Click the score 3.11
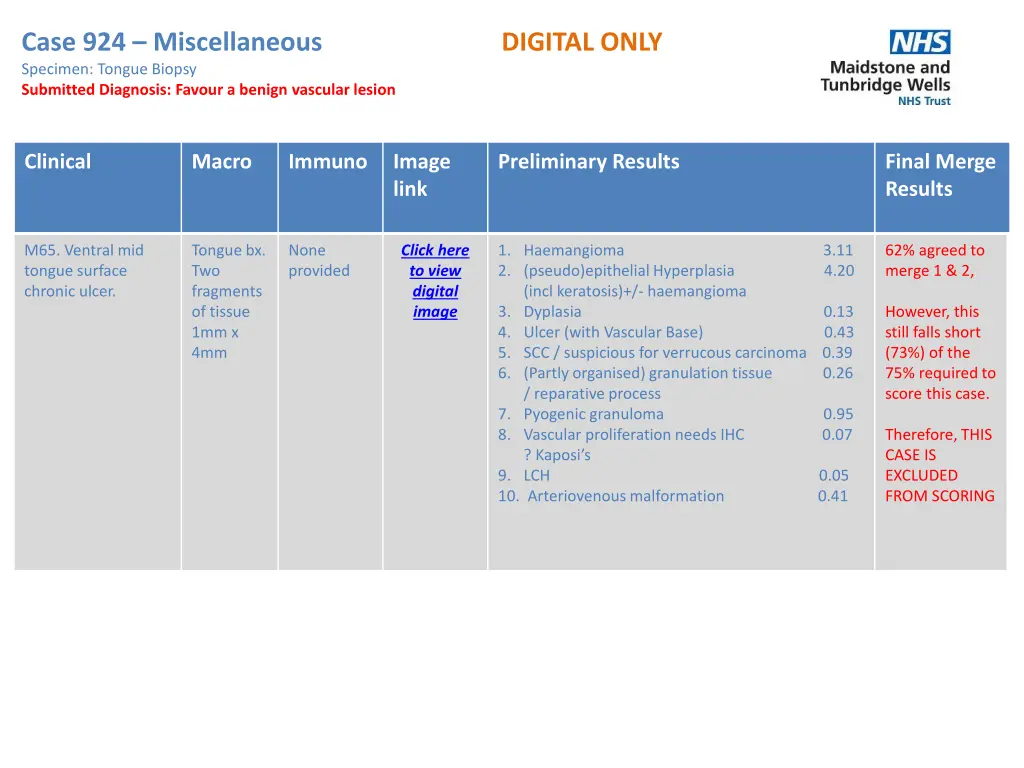This screenshot has width=1024, height=768. tap(838, 250)
